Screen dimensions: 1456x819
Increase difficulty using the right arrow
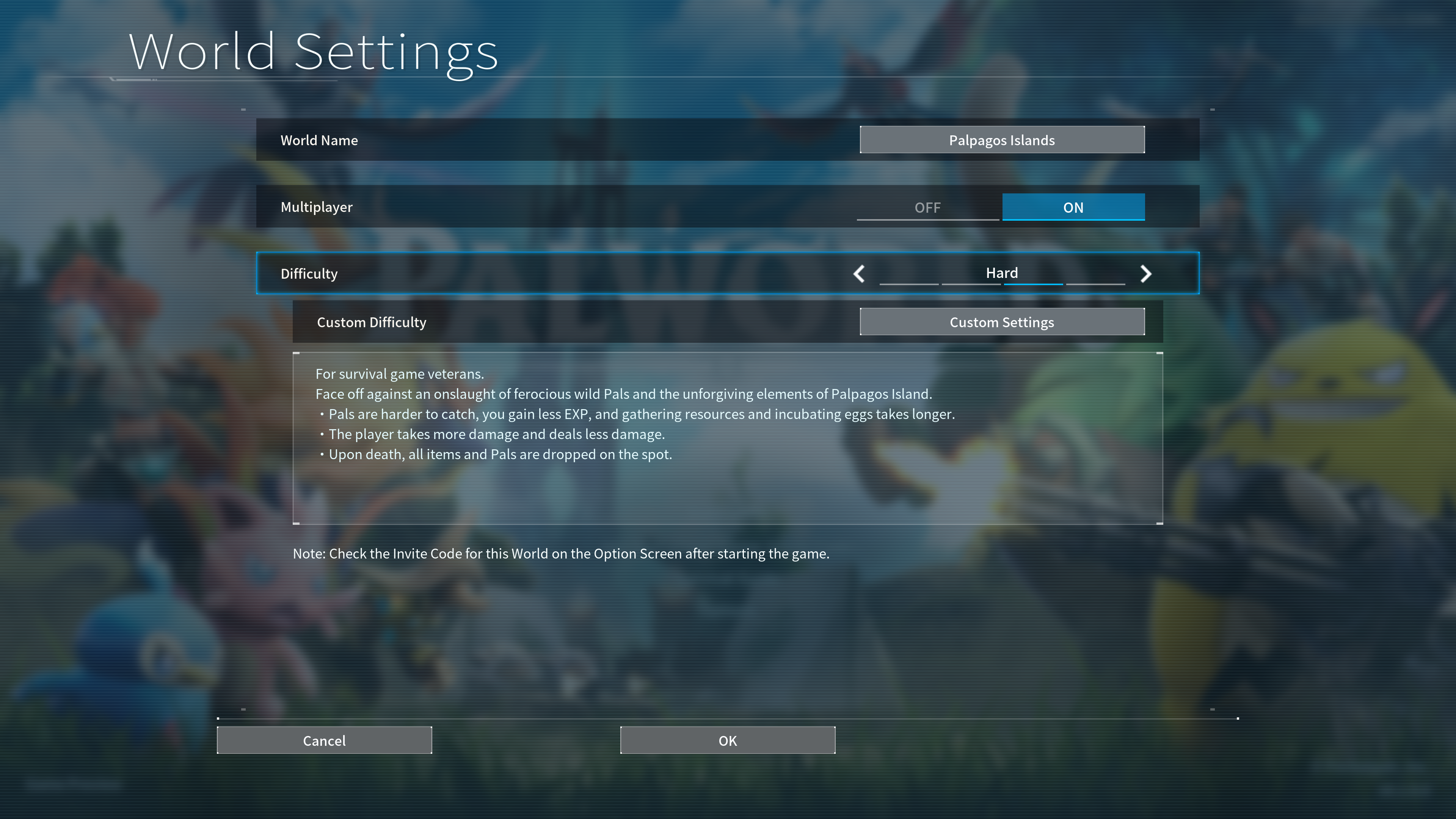[x=1146, y=273]
